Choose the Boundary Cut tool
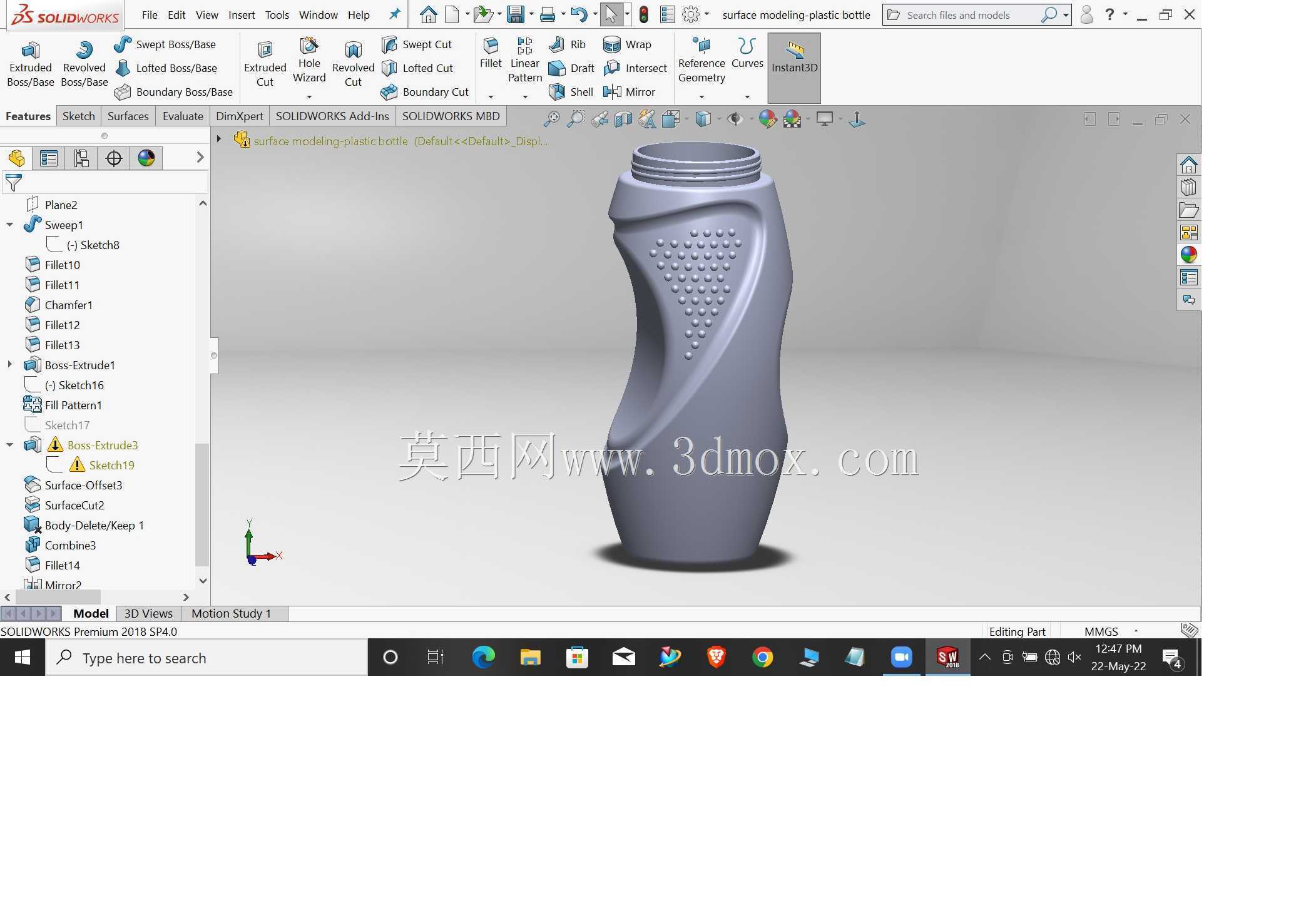Screen dimensions: 1316x913 coord(425,92)
